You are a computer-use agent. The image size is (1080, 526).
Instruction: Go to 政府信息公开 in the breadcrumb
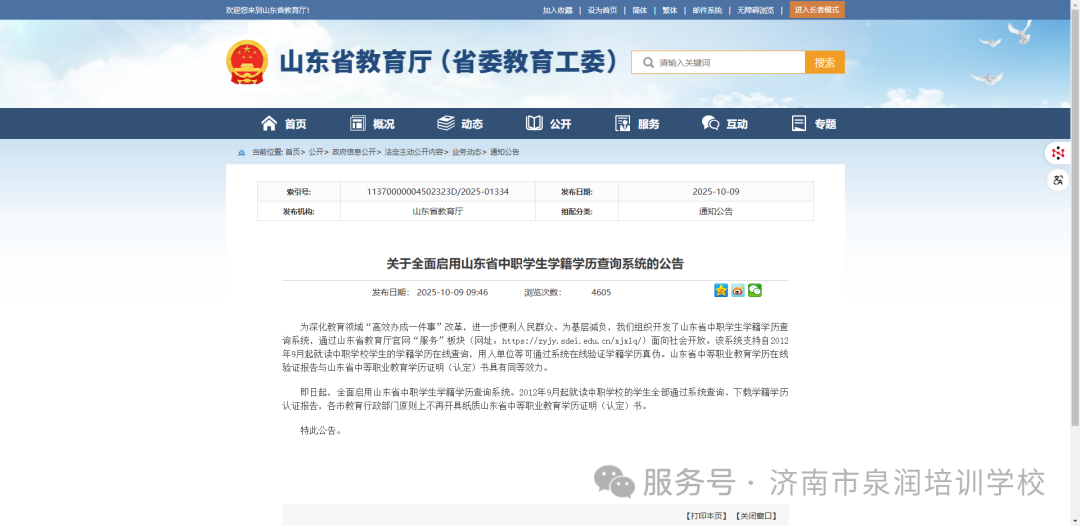coord(354,152)
